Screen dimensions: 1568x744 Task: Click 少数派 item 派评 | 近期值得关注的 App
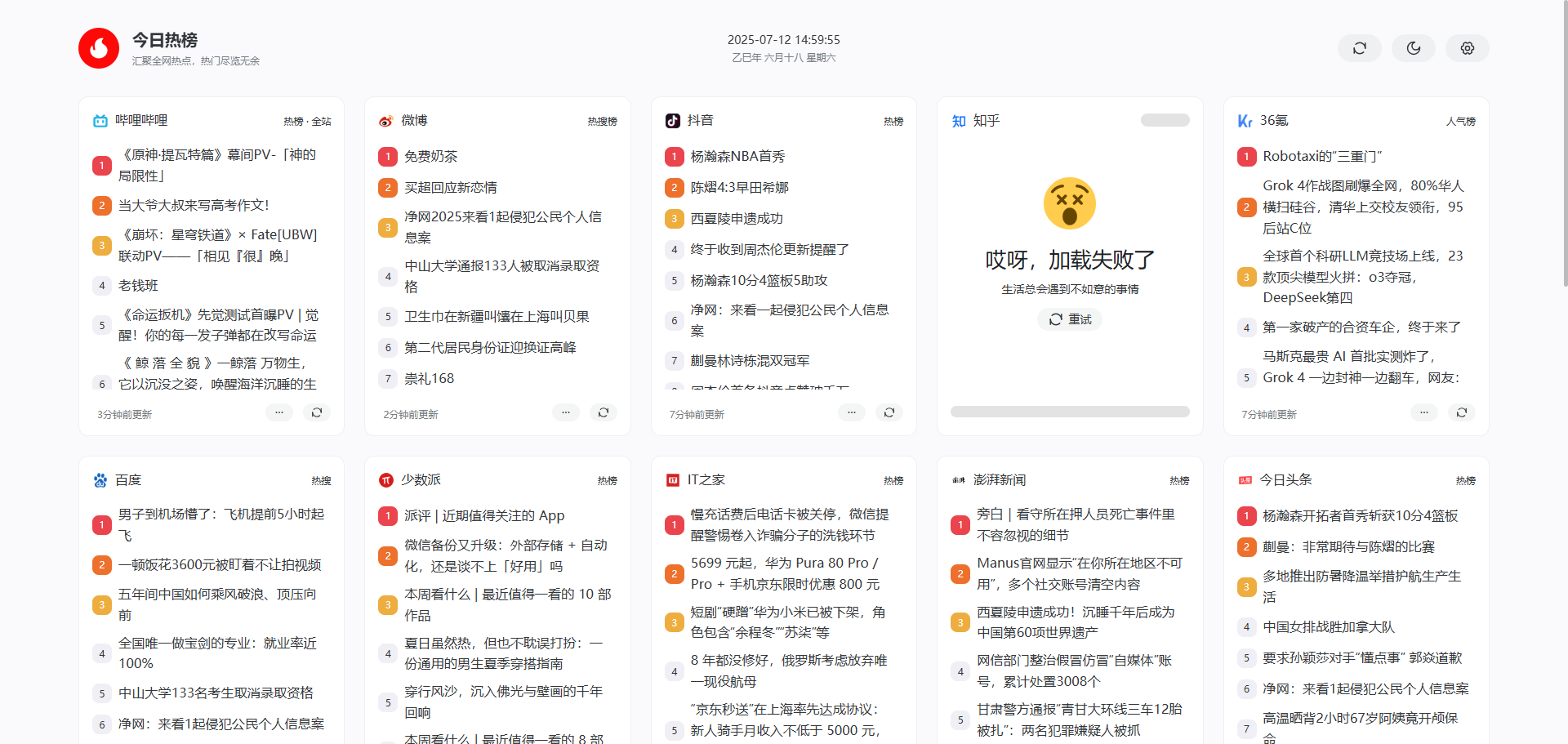tap(484, 515)
